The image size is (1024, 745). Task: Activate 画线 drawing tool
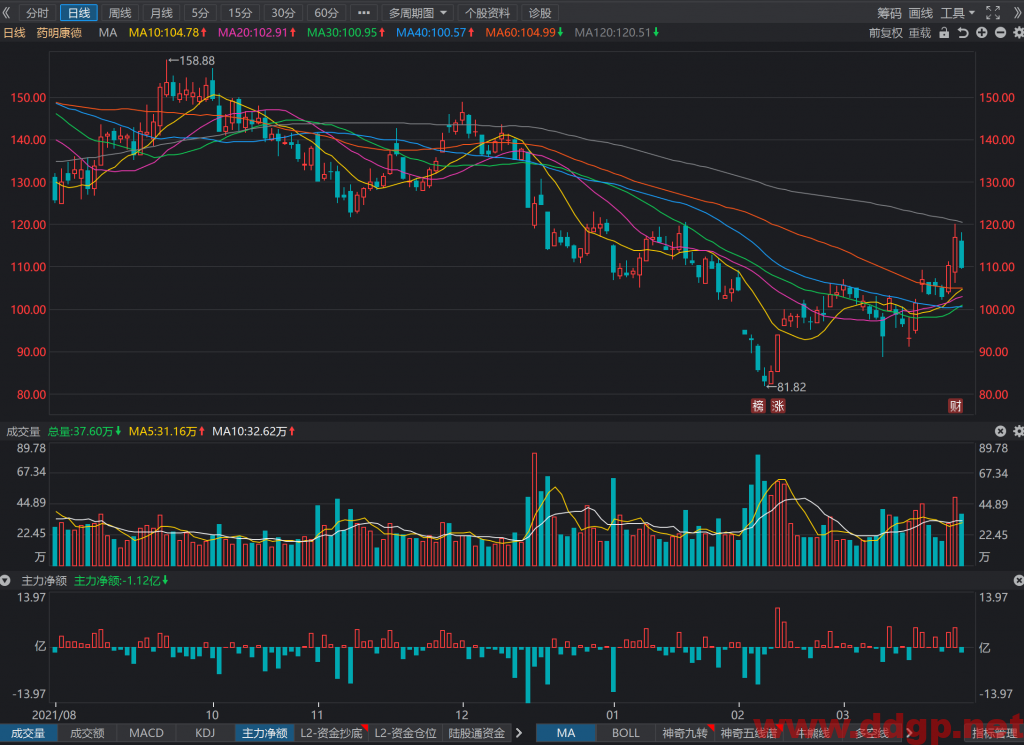click(920, 12)
